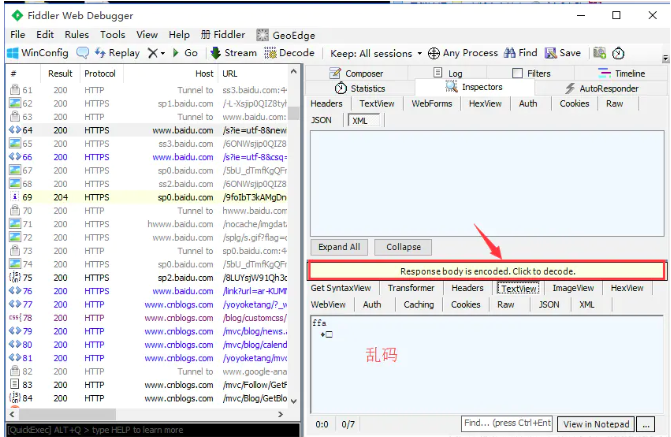
Task: Open the Rules menu
Action: (x=77, y=35)
